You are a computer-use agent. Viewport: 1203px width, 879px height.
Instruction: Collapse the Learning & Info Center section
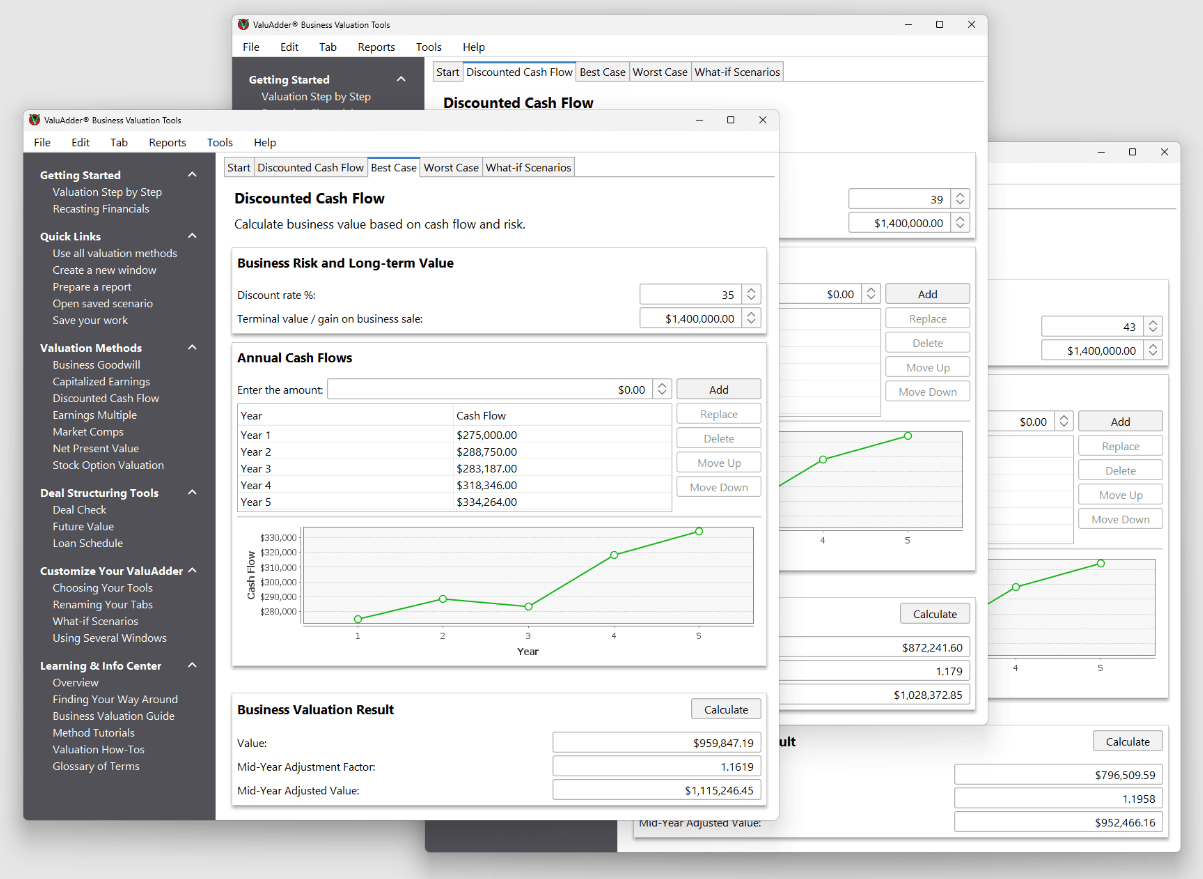(192, 666)
